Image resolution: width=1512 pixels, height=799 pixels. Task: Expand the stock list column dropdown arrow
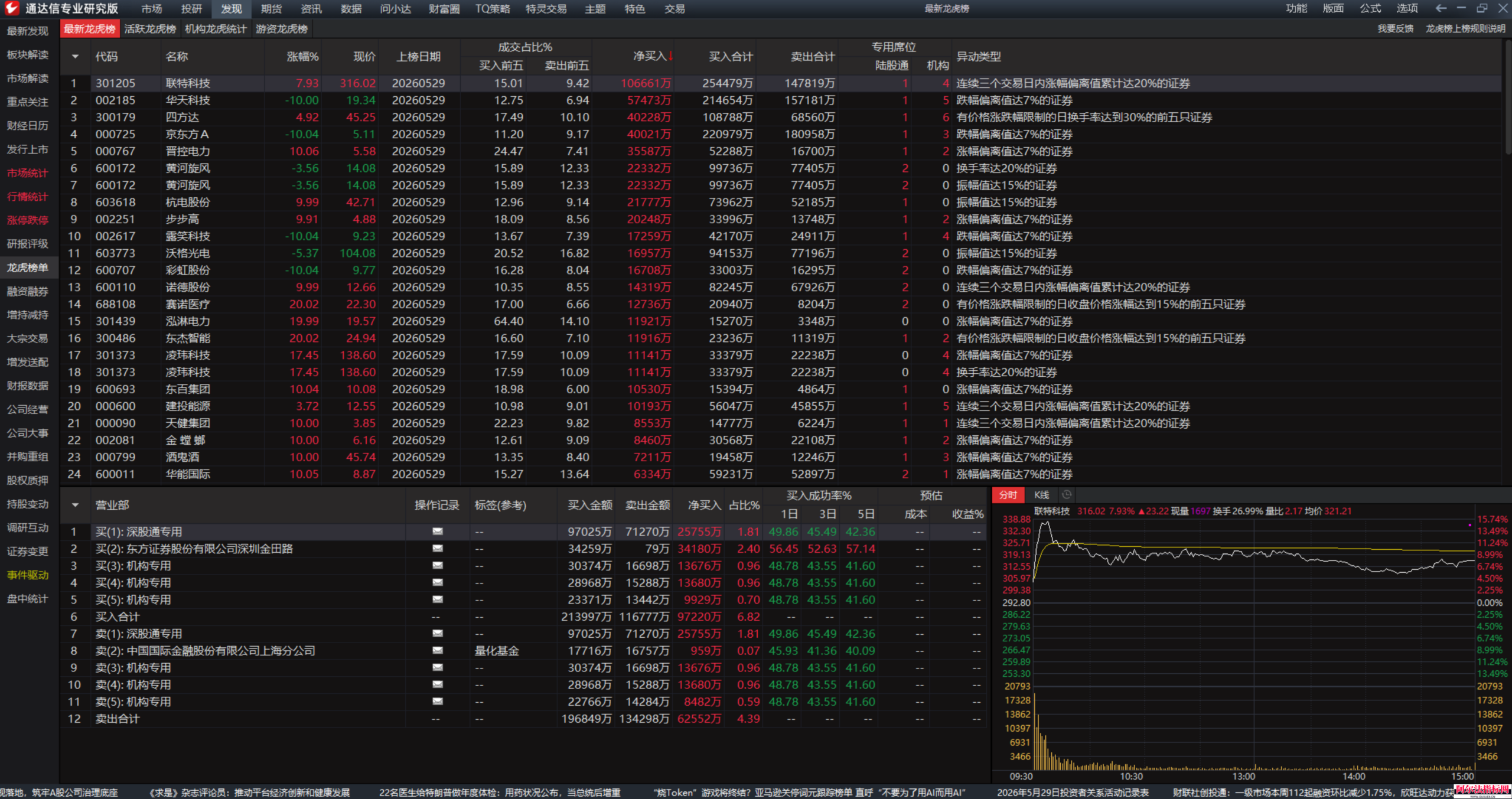(75, 57)
